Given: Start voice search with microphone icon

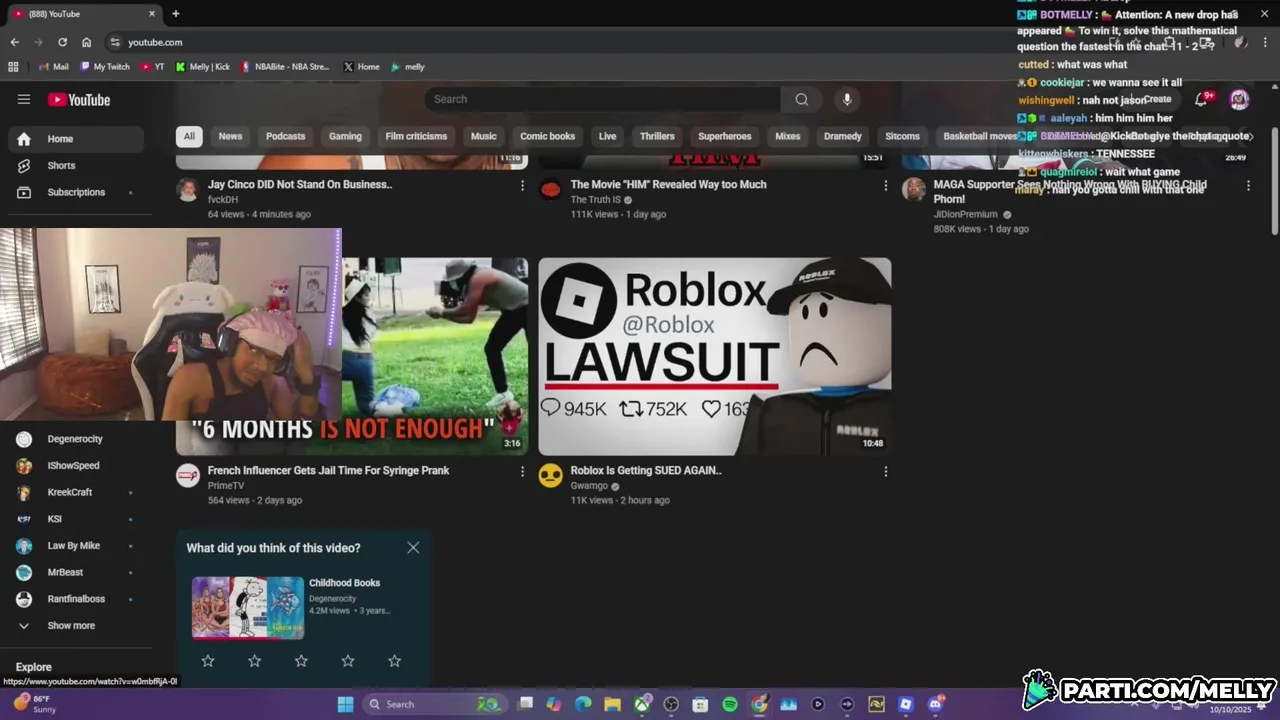Looking at the screenshot, I should click(847, 99).
